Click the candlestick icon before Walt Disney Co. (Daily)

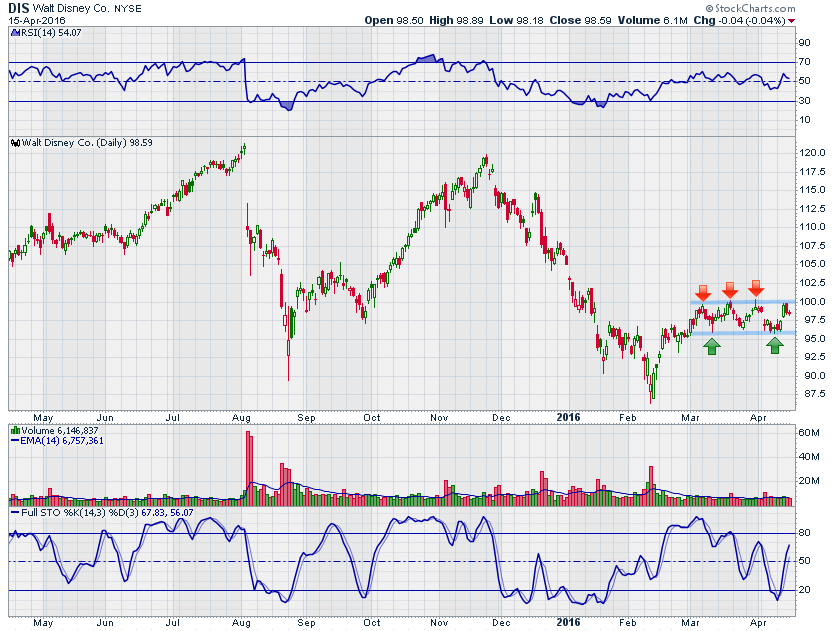coord(15,143)
